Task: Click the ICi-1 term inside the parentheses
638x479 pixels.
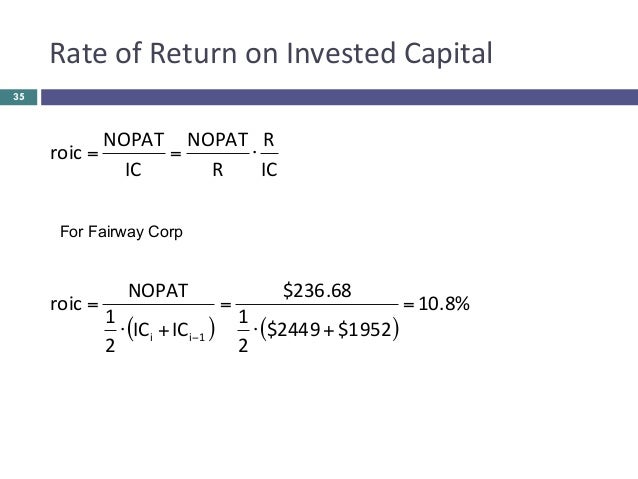Action: [185, 331]
